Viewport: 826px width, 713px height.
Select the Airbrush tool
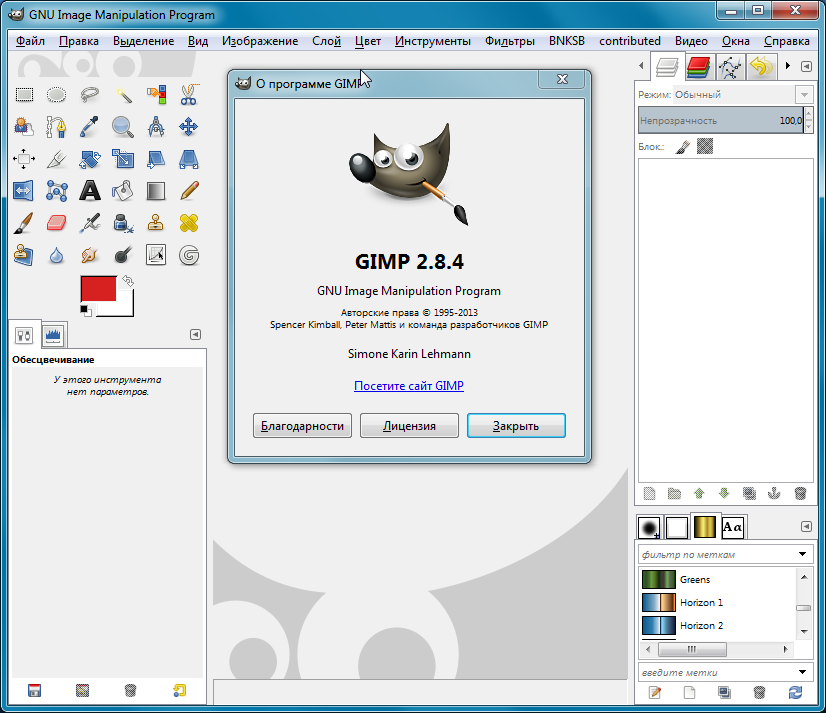pos(90,223)
